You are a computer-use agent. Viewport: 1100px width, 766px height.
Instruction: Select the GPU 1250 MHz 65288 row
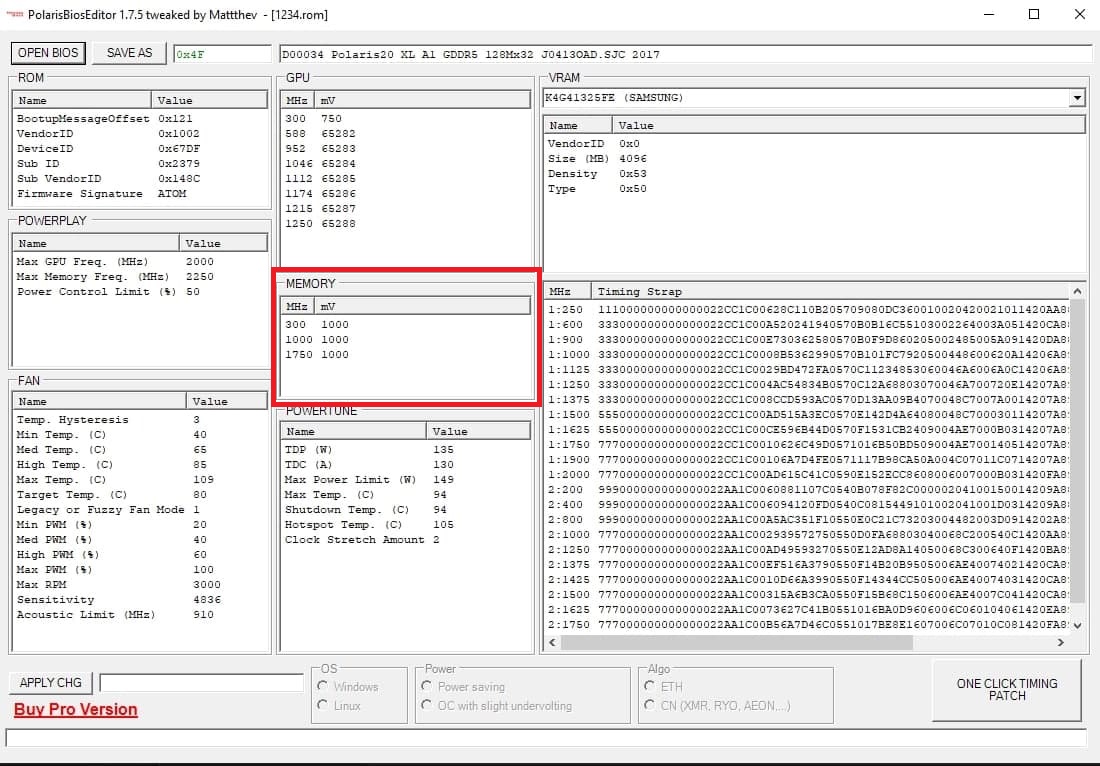click(x=405, y=224)
